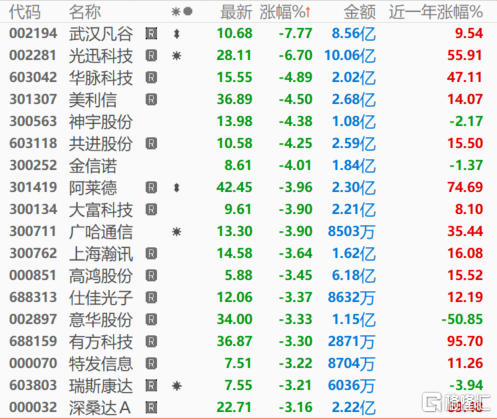Click the 代码 column header

(25, 12)
